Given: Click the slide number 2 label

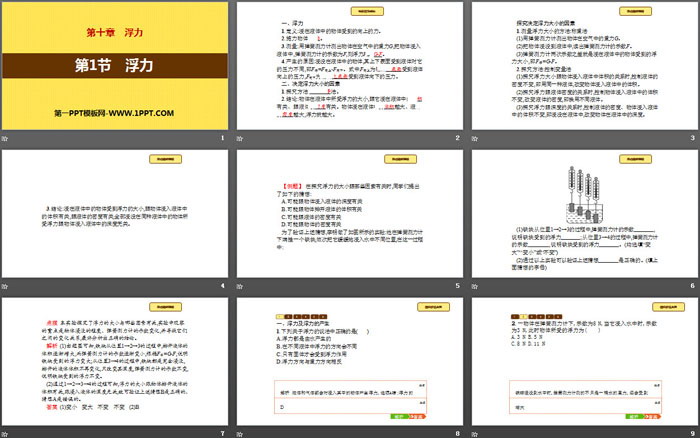Looking at the screenshot, I should 458,138.
